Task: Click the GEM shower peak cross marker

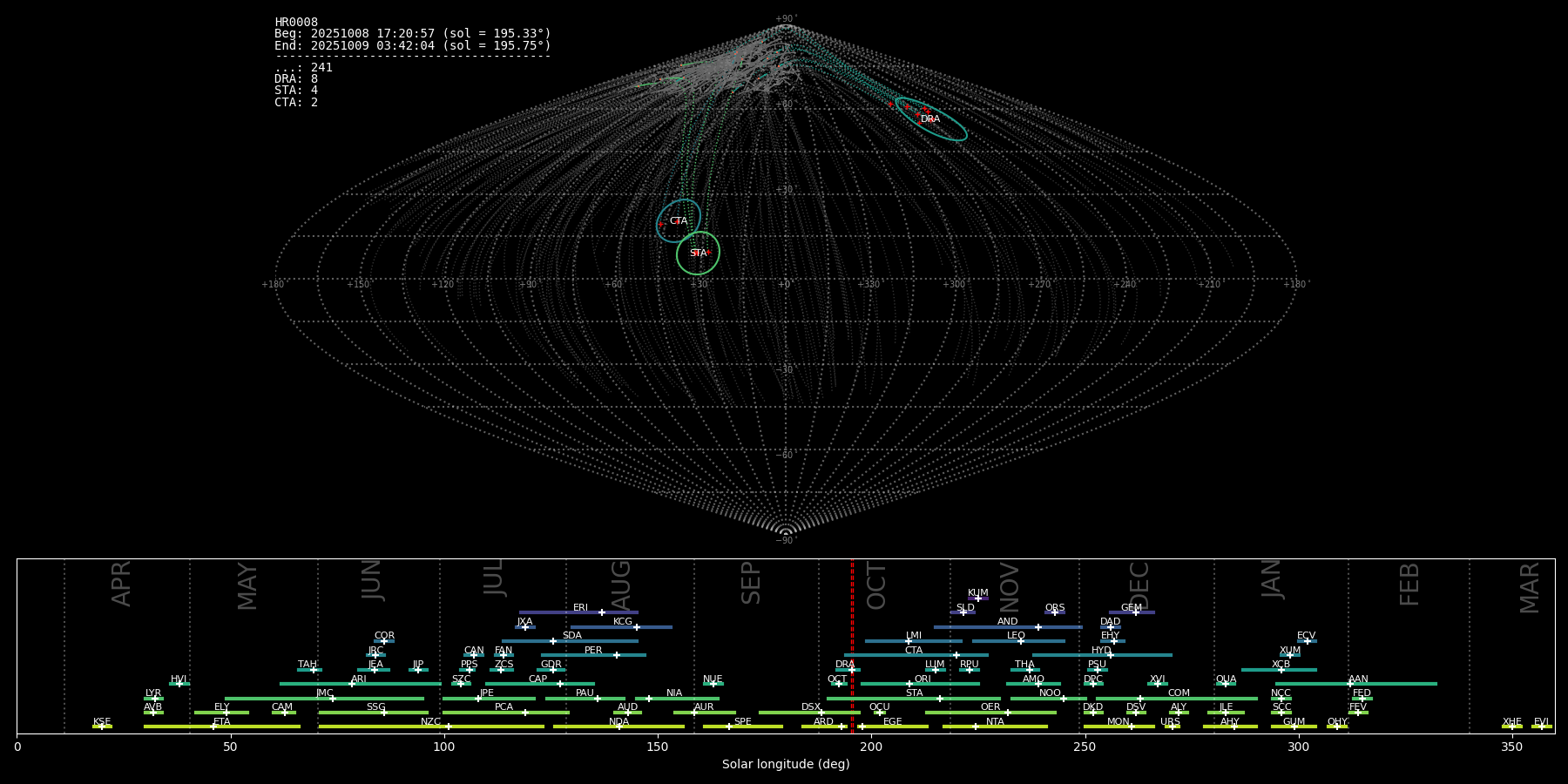Action: pyautogui.click(x=1136, y=612)
